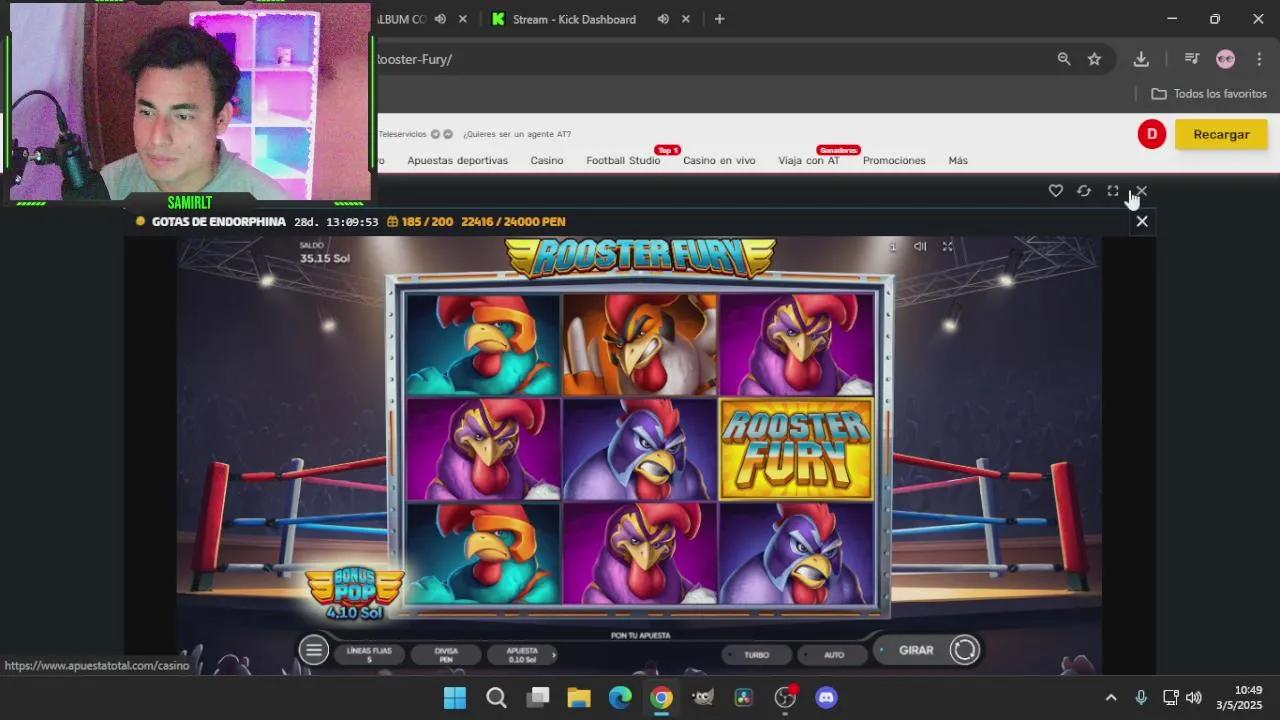The image size is (1280, 720).
Task: Open the Windows Start menu
Action: (454, 697)
